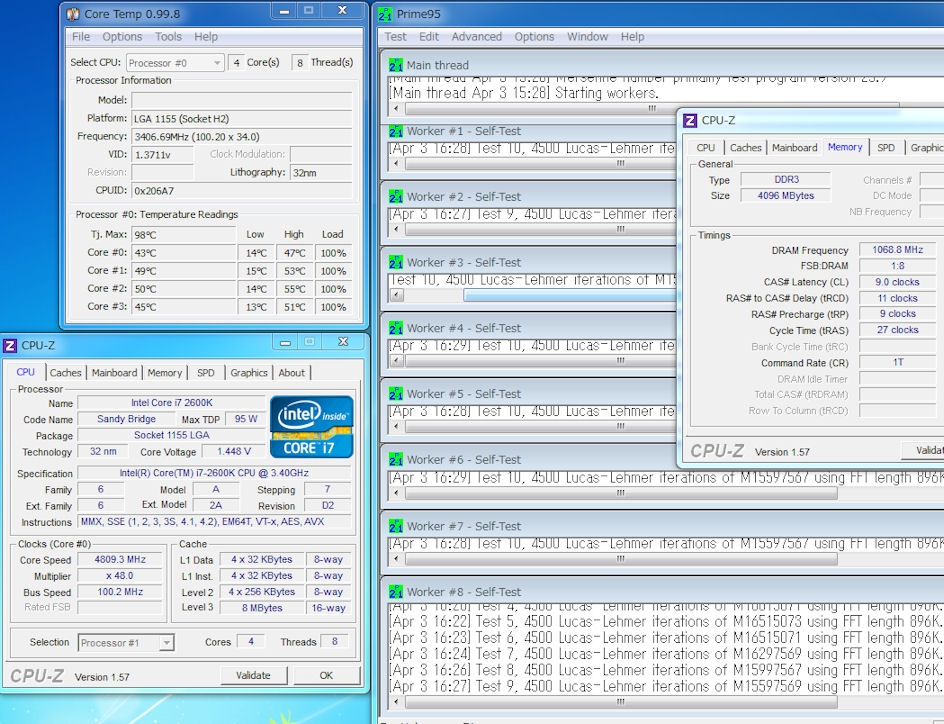Open the Selection processor dropdown in CPU-Z
This screenshot has height=724, width=944.
126,643
